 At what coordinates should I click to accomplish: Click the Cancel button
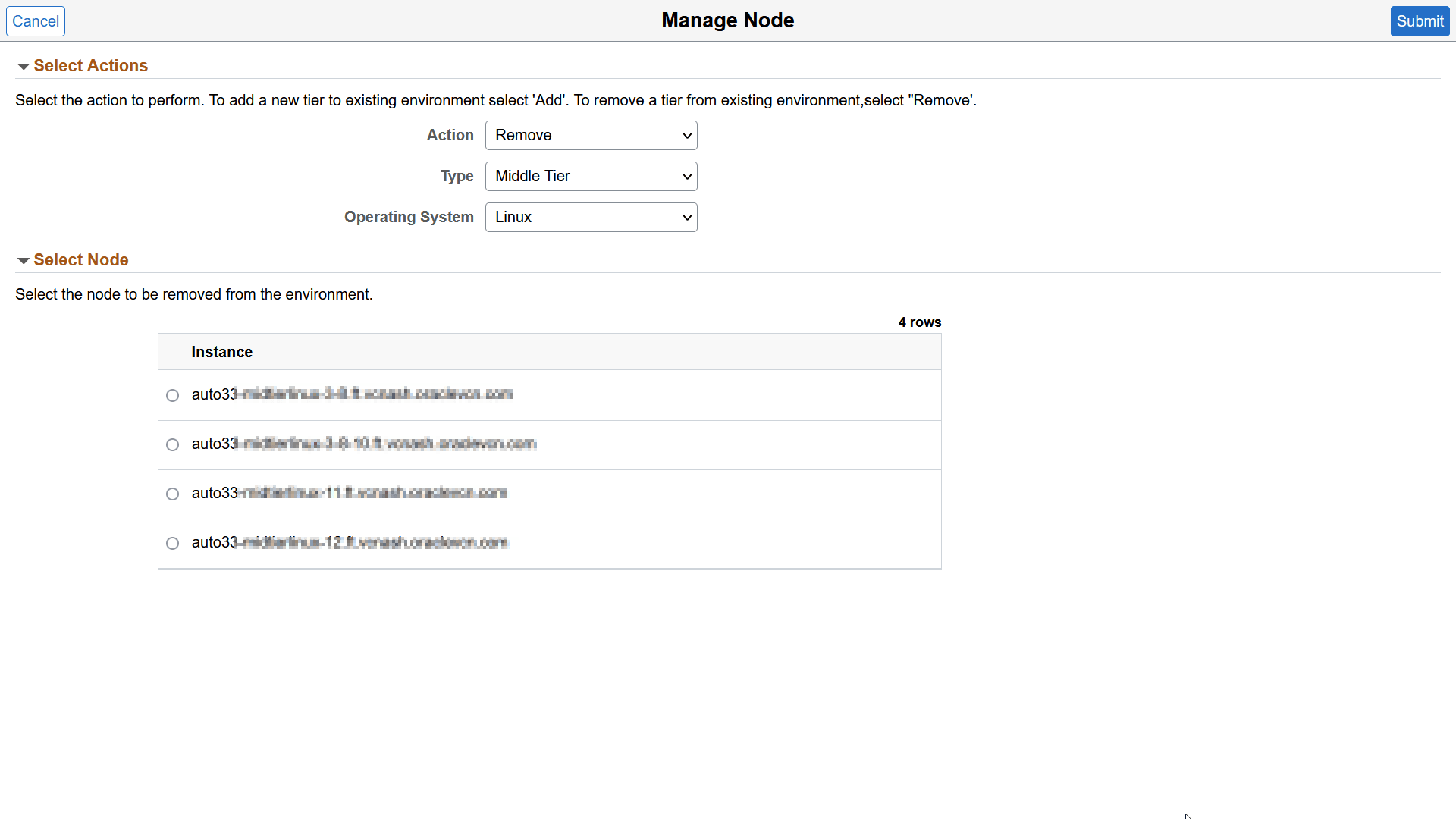pyautogui.click(x=35, y=20)
